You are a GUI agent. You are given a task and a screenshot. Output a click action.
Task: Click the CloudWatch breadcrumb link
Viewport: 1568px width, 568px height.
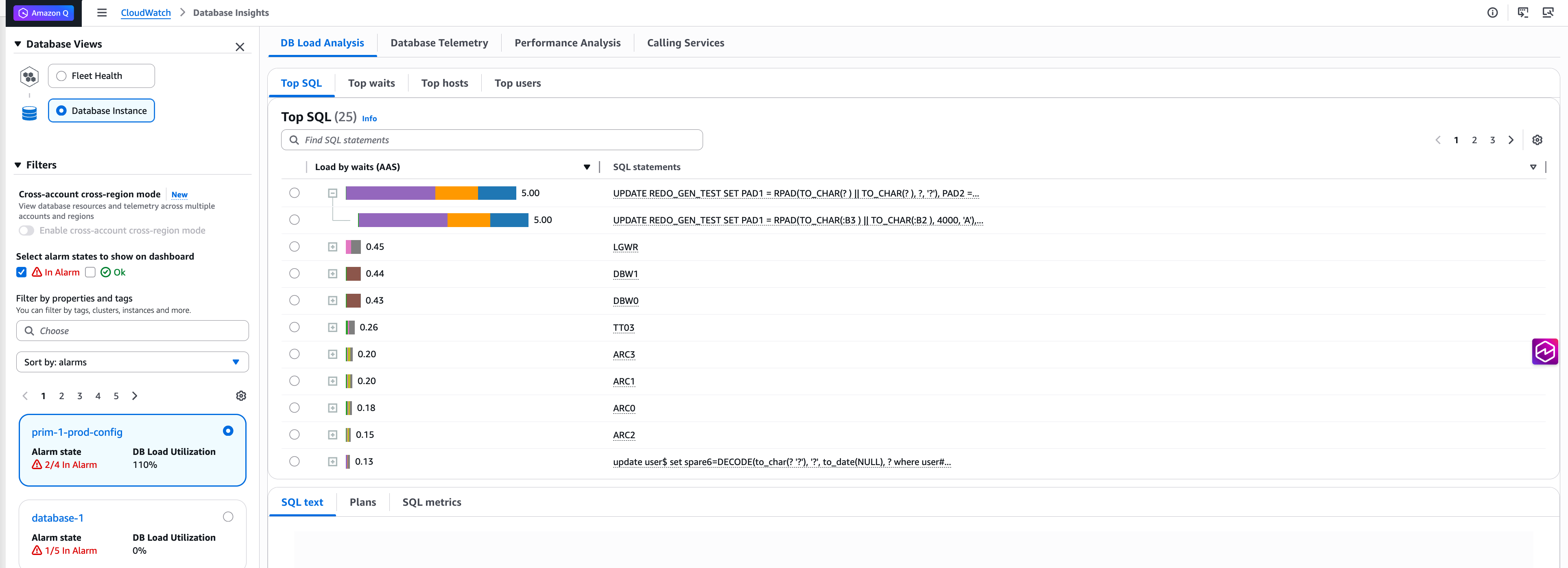click(x=146, y=13)
